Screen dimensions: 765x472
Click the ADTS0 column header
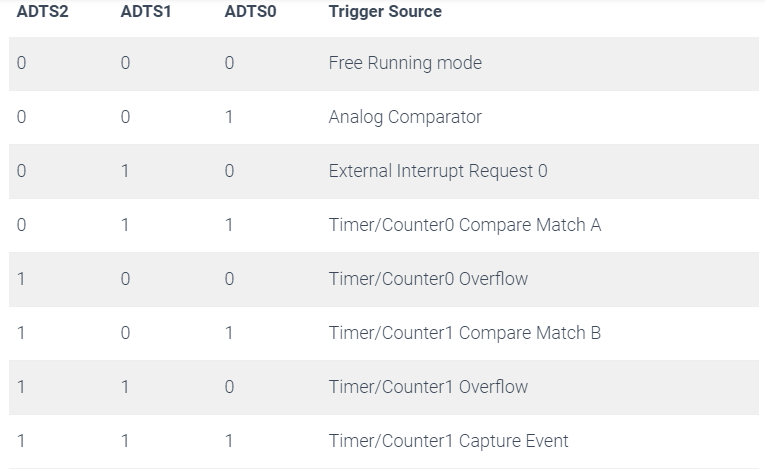(250, 11)
